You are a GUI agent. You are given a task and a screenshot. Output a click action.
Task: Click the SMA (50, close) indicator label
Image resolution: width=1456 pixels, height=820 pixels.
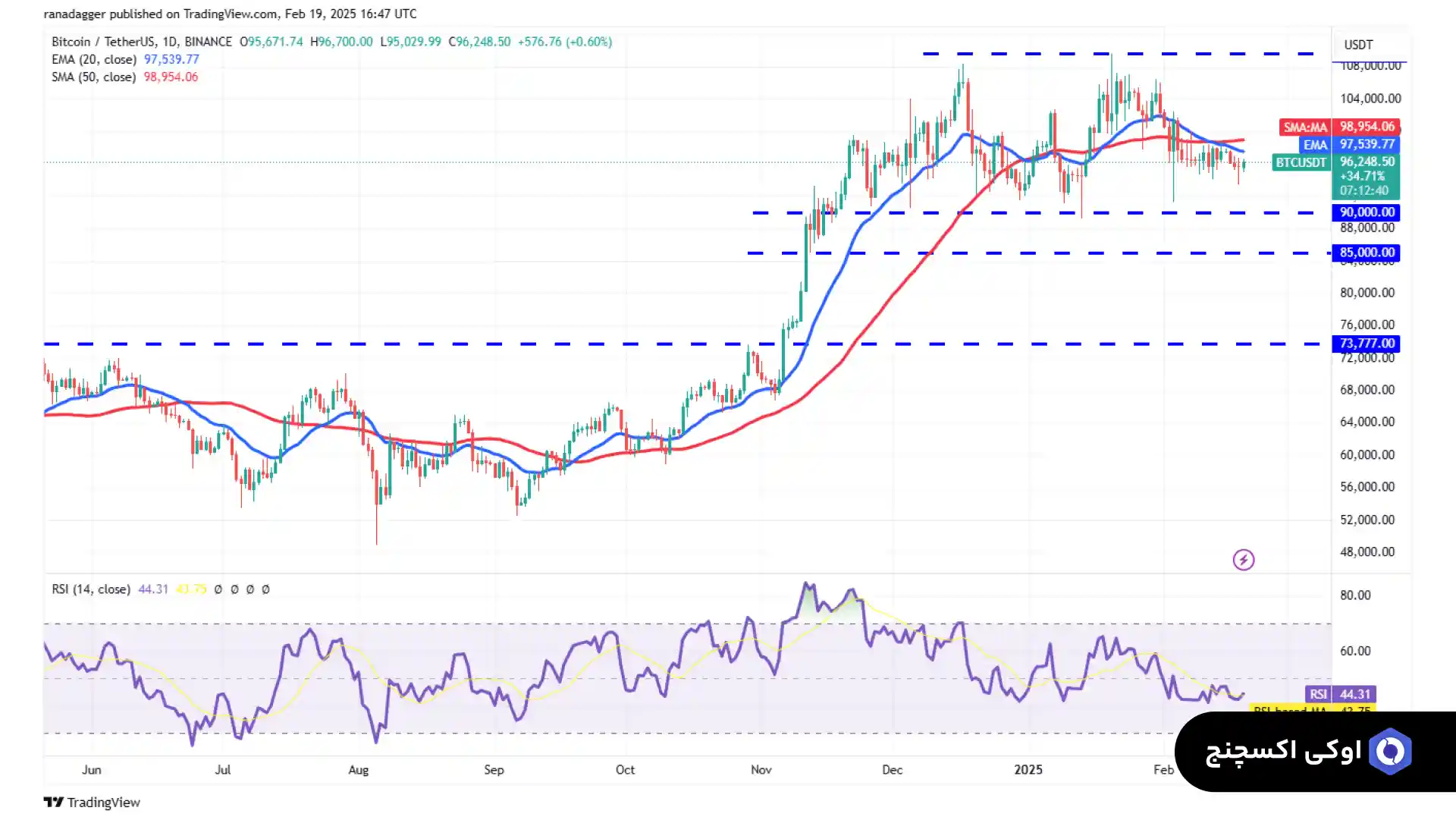coord(94,77)
